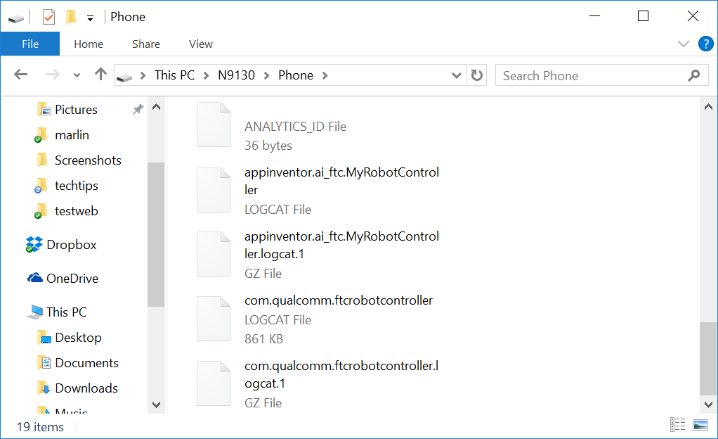Open Downloads under This PC
The image size is (718, 439).
86,388
